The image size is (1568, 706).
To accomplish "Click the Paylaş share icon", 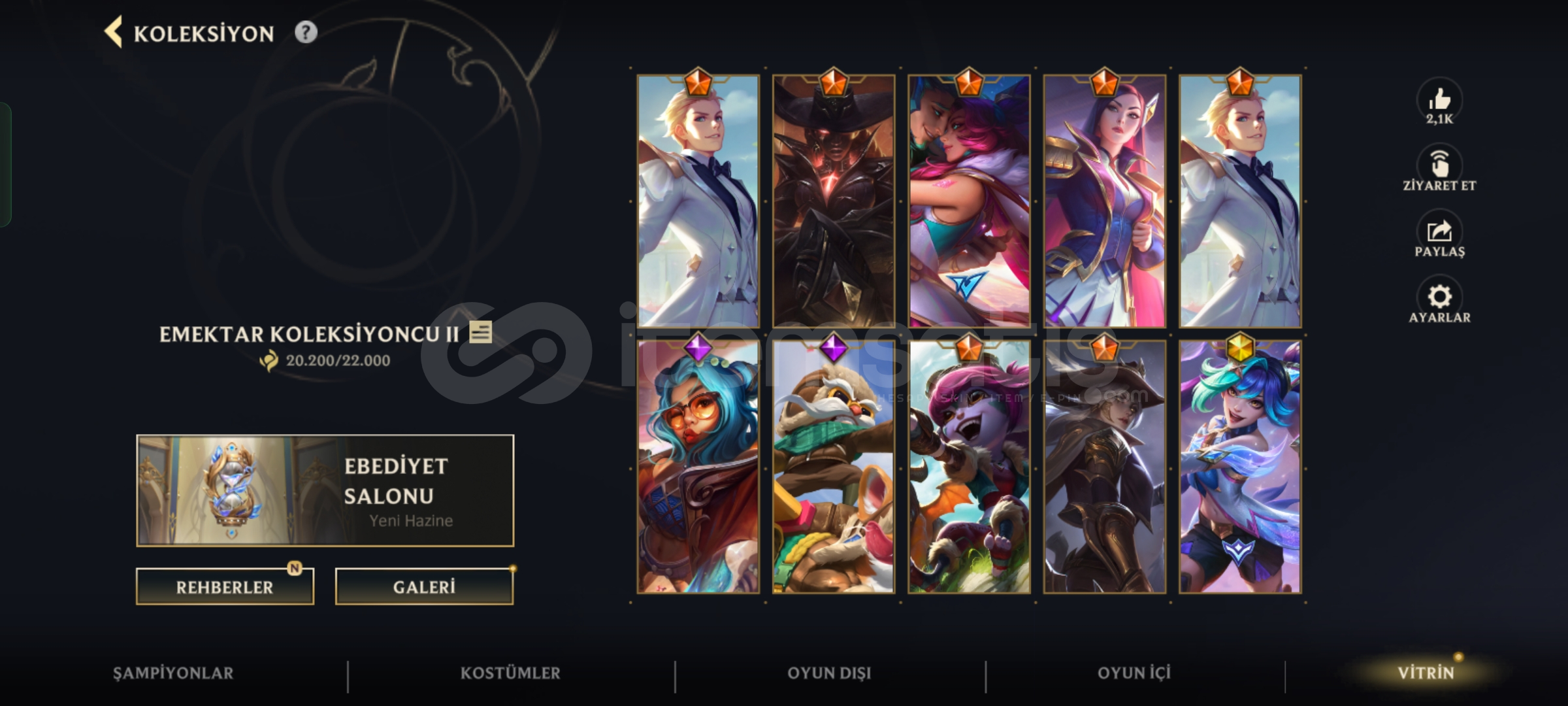I will [1439, 230].
